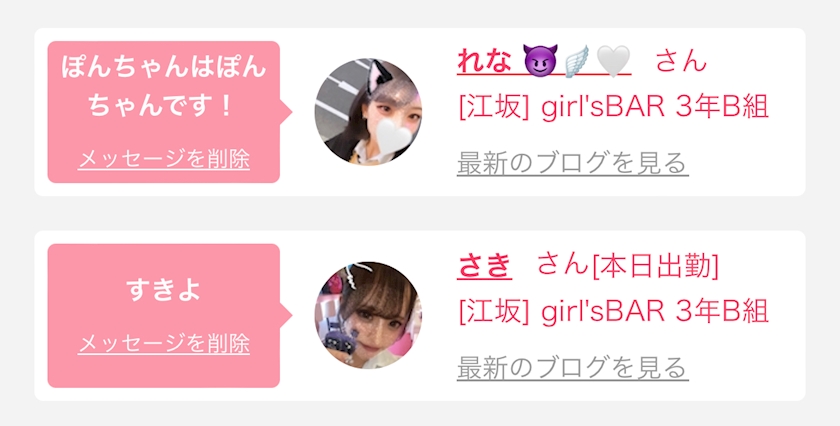Click the 本日出勤 status label
840x426 pixels.
point(655,266)
